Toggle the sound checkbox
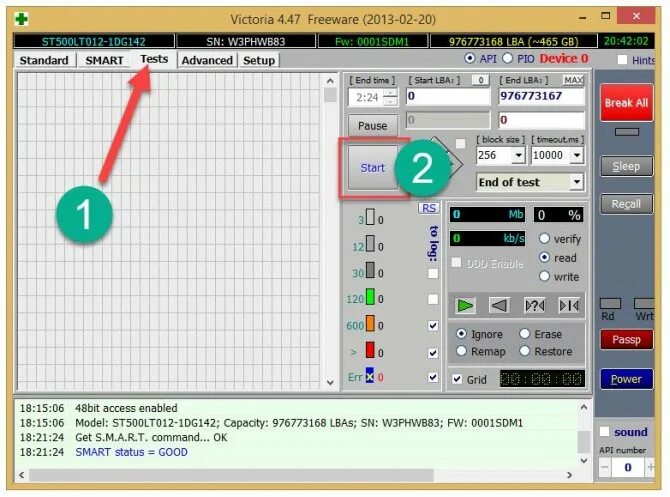The width and height of the screenshot is (670, 497). click(604, 432)
